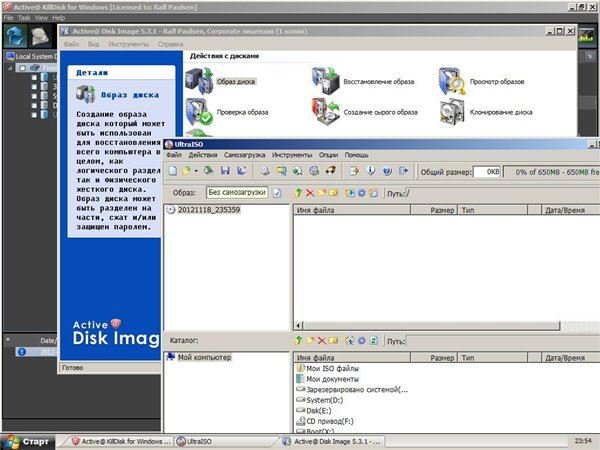Click the green graph icon at KillDisk right edge
The width and height of the screenshot is (600, 450).
click(587, 37)
